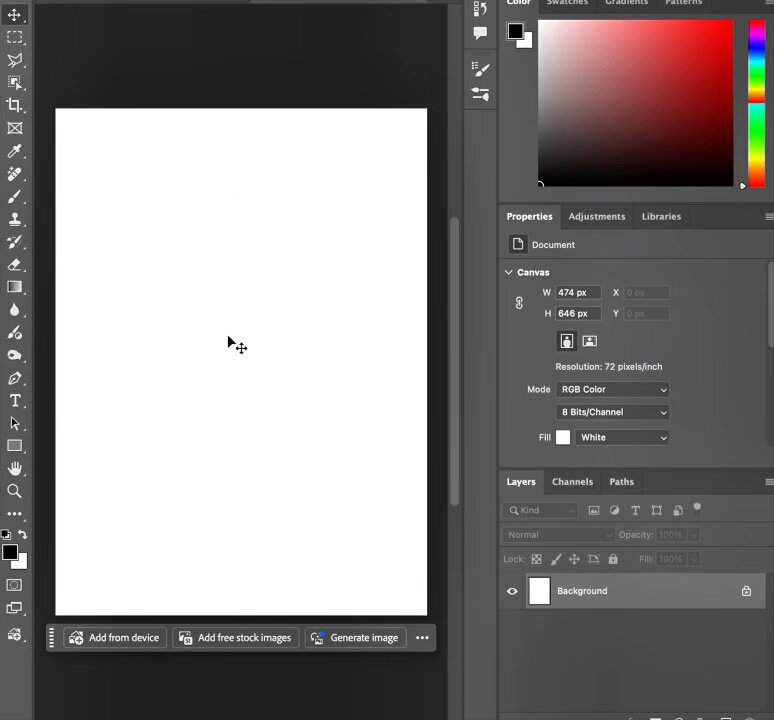Select the Layers tab

(x=521, y=482)
